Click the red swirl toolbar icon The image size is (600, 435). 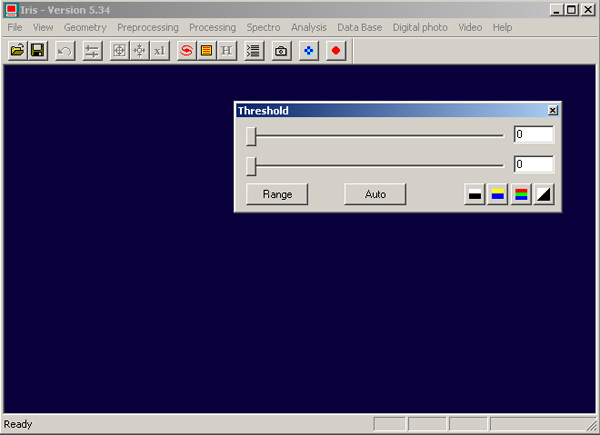(x=186, y=51)
